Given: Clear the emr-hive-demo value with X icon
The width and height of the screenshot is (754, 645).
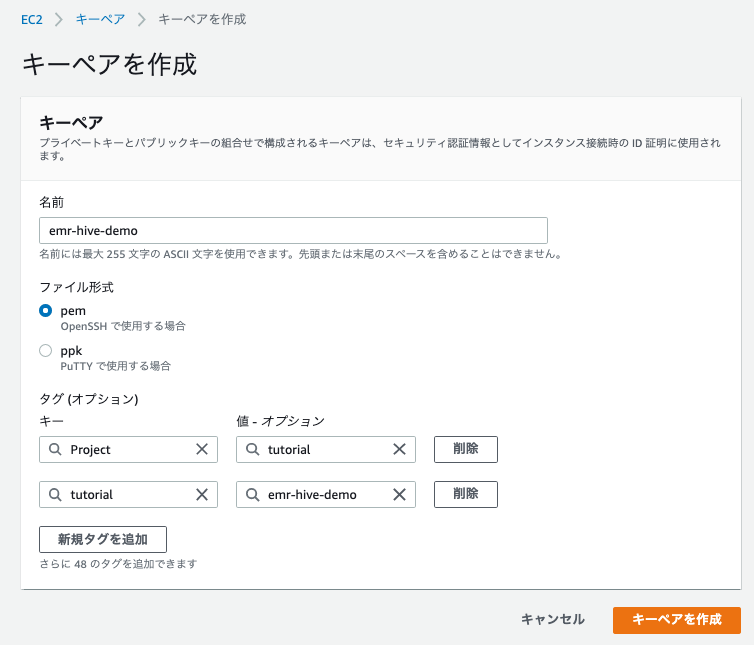Looking at the screenshot, I should tap(399, 494).
